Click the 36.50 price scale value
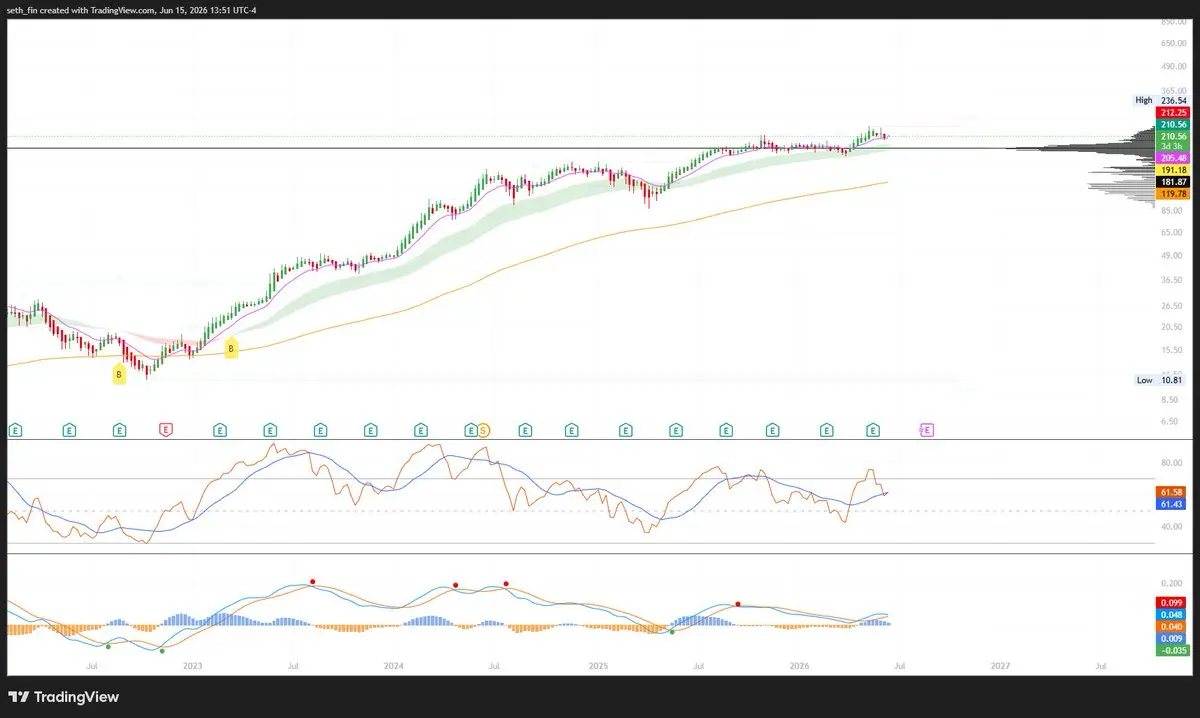 click(x=1174, y=280)
